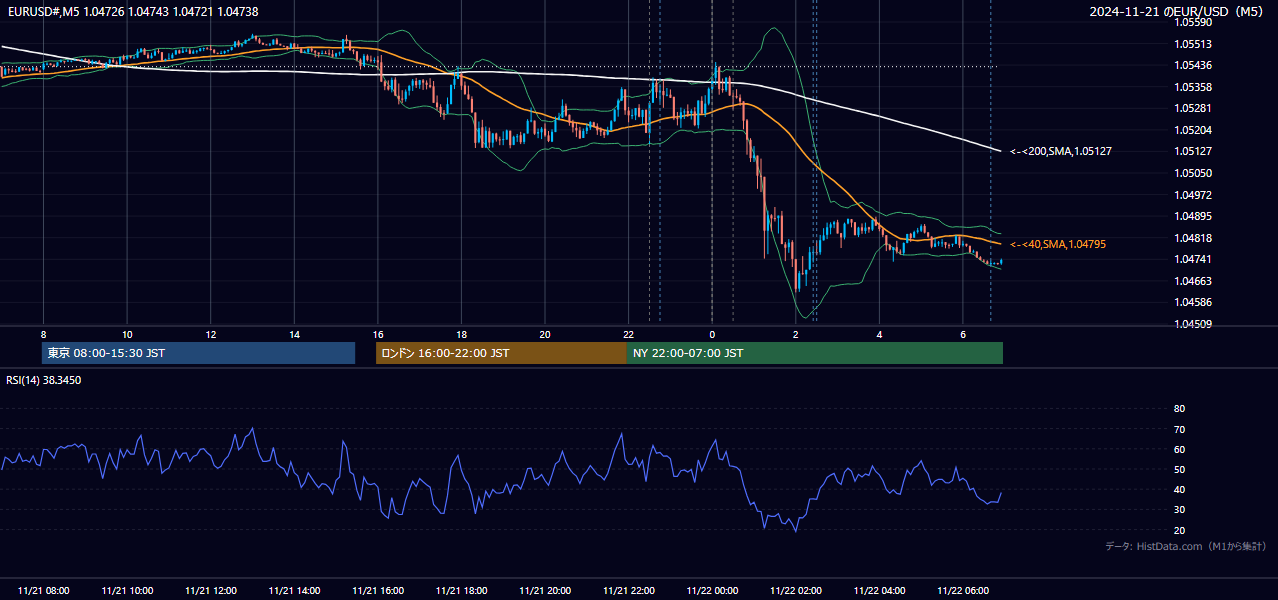1278x600 pixels.
Task: Click the 11/21 18:00 date label
Action: point(461,591)
